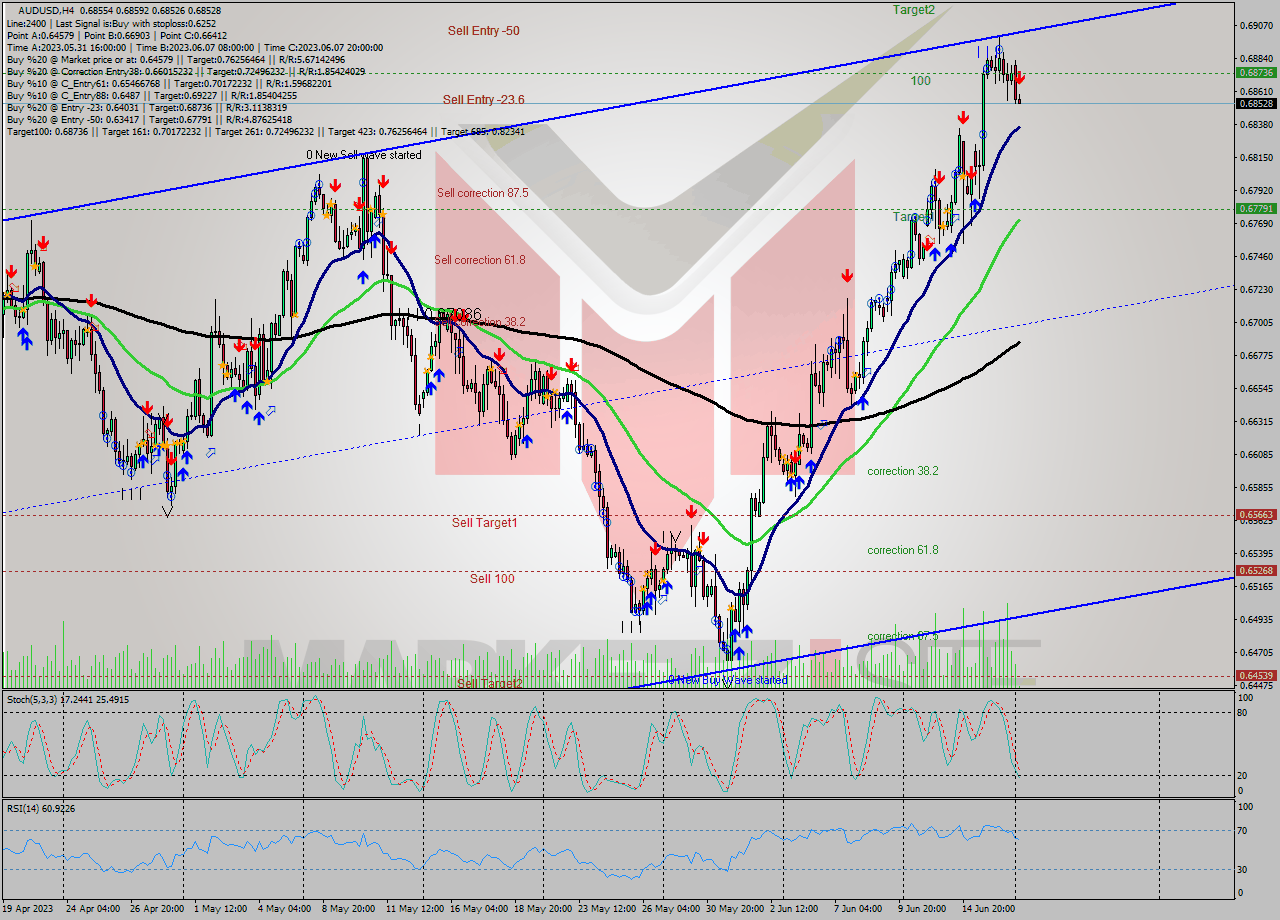Click the Stochastic scale 80 level

tap(1243, 712)
